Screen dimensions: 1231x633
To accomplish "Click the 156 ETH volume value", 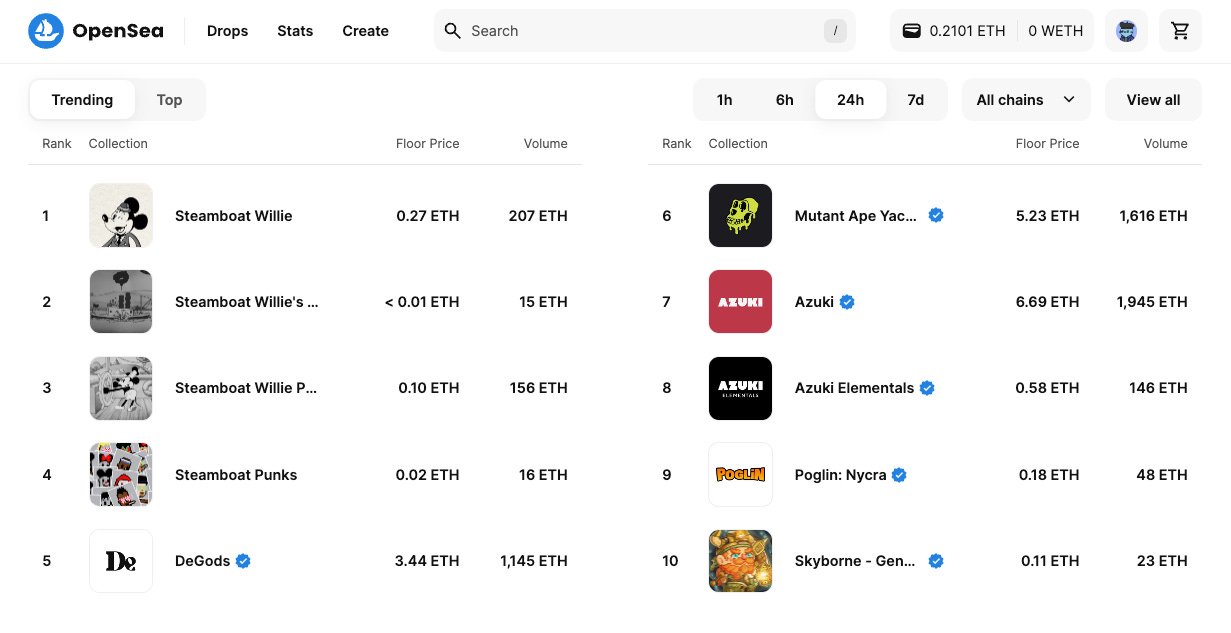I will point(539,388).
